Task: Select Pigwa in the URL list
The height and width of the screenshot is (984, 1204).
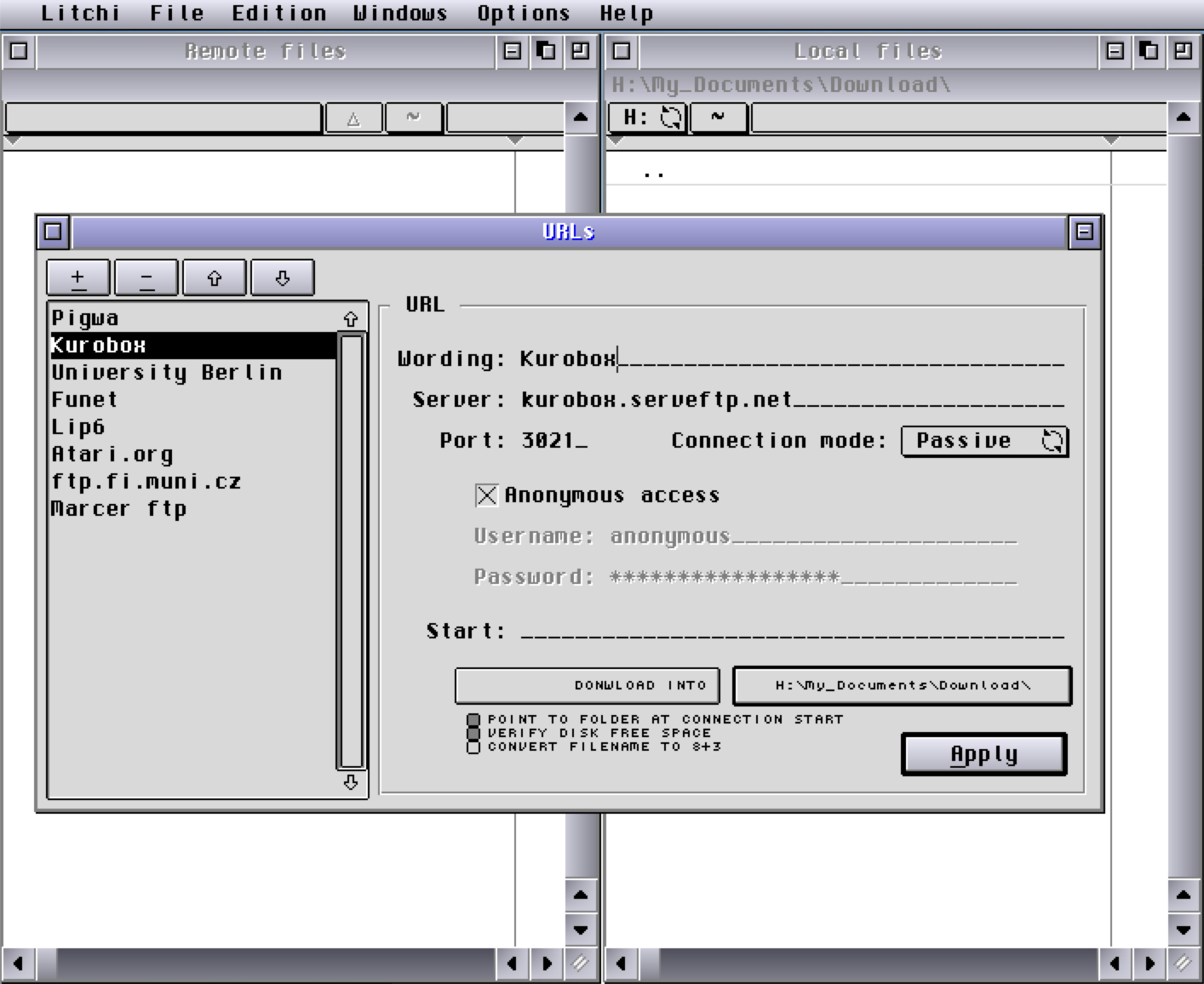Action: click(x=193, y=318)
